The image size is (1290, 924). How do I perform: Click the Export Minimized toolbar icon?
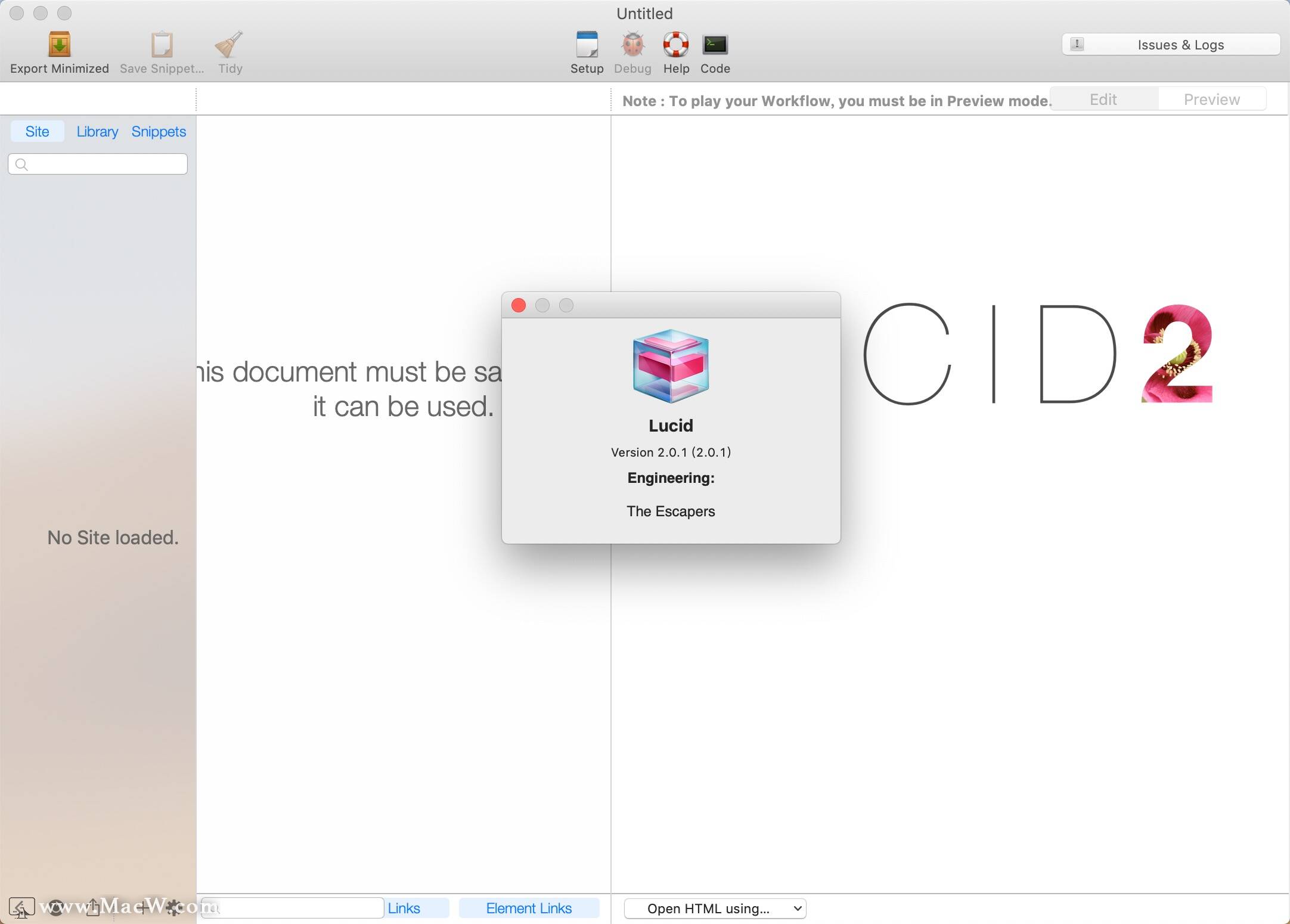point(59,45)
